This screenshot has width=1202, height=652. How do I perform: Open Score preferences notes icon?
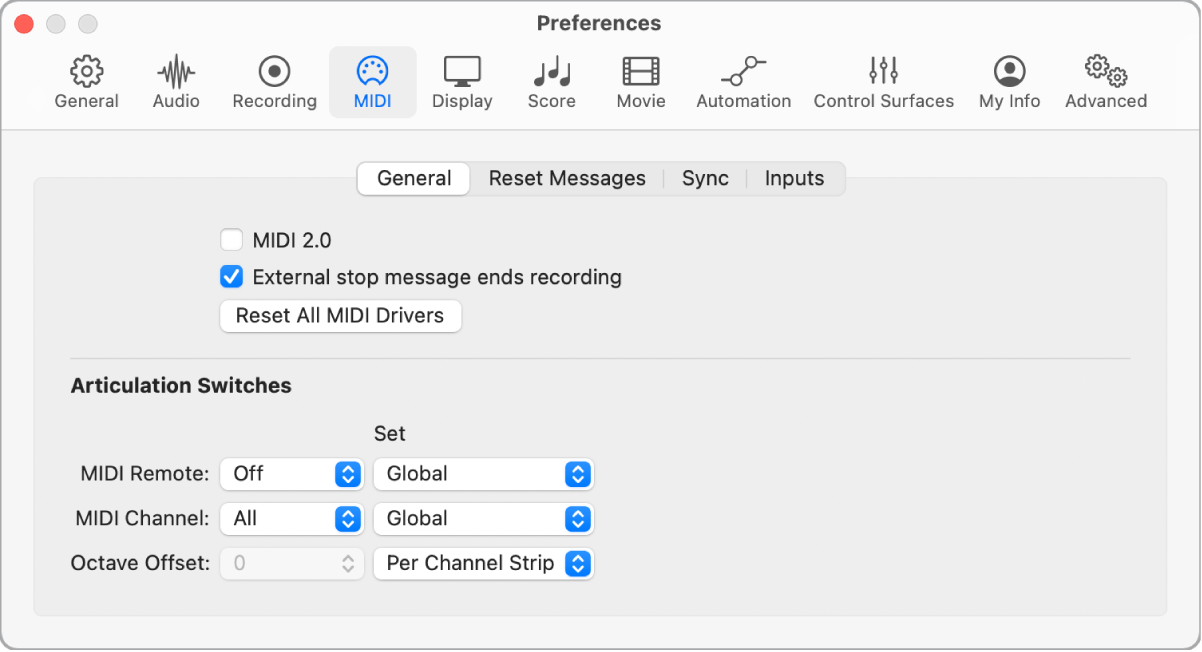pos(551,72)
